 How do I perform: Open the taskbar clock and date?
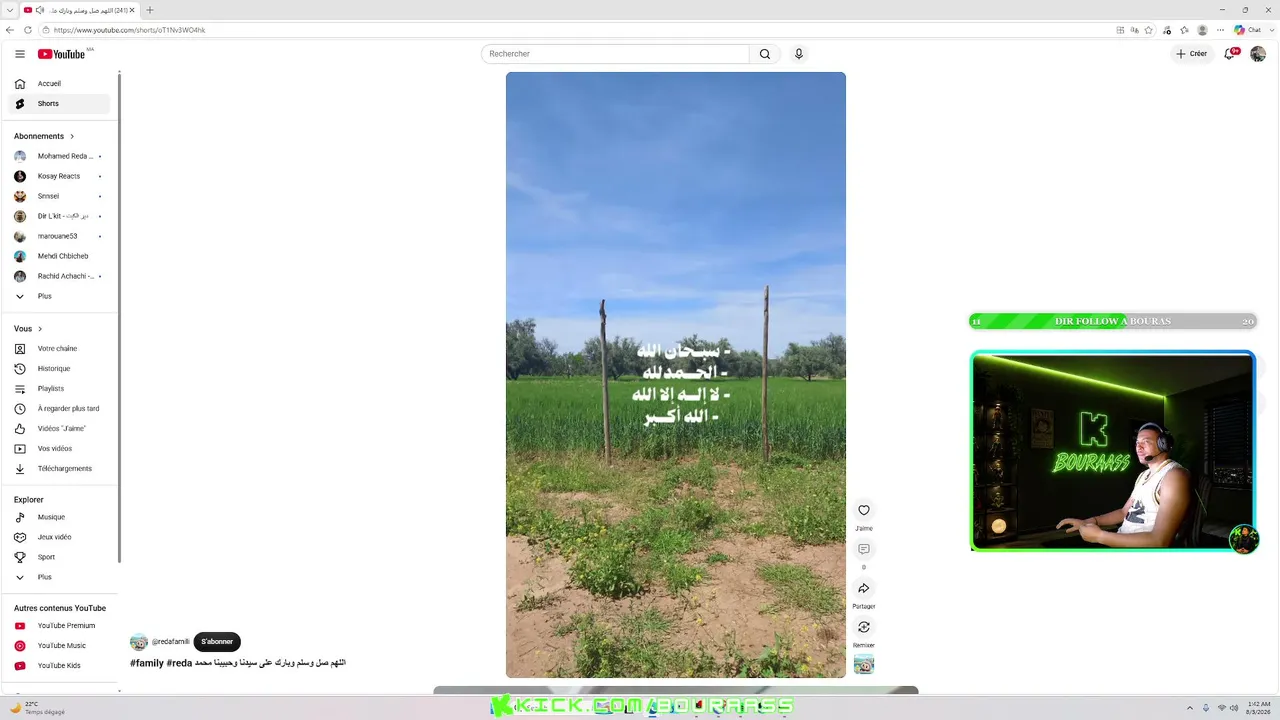[1259, 708]
